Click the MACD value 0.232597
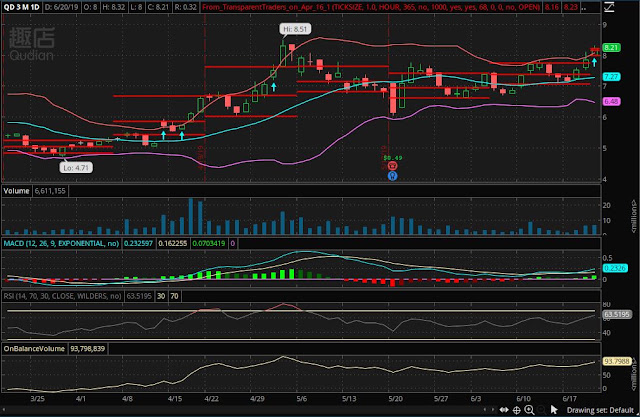640x417 pixels. click(138, 244)
